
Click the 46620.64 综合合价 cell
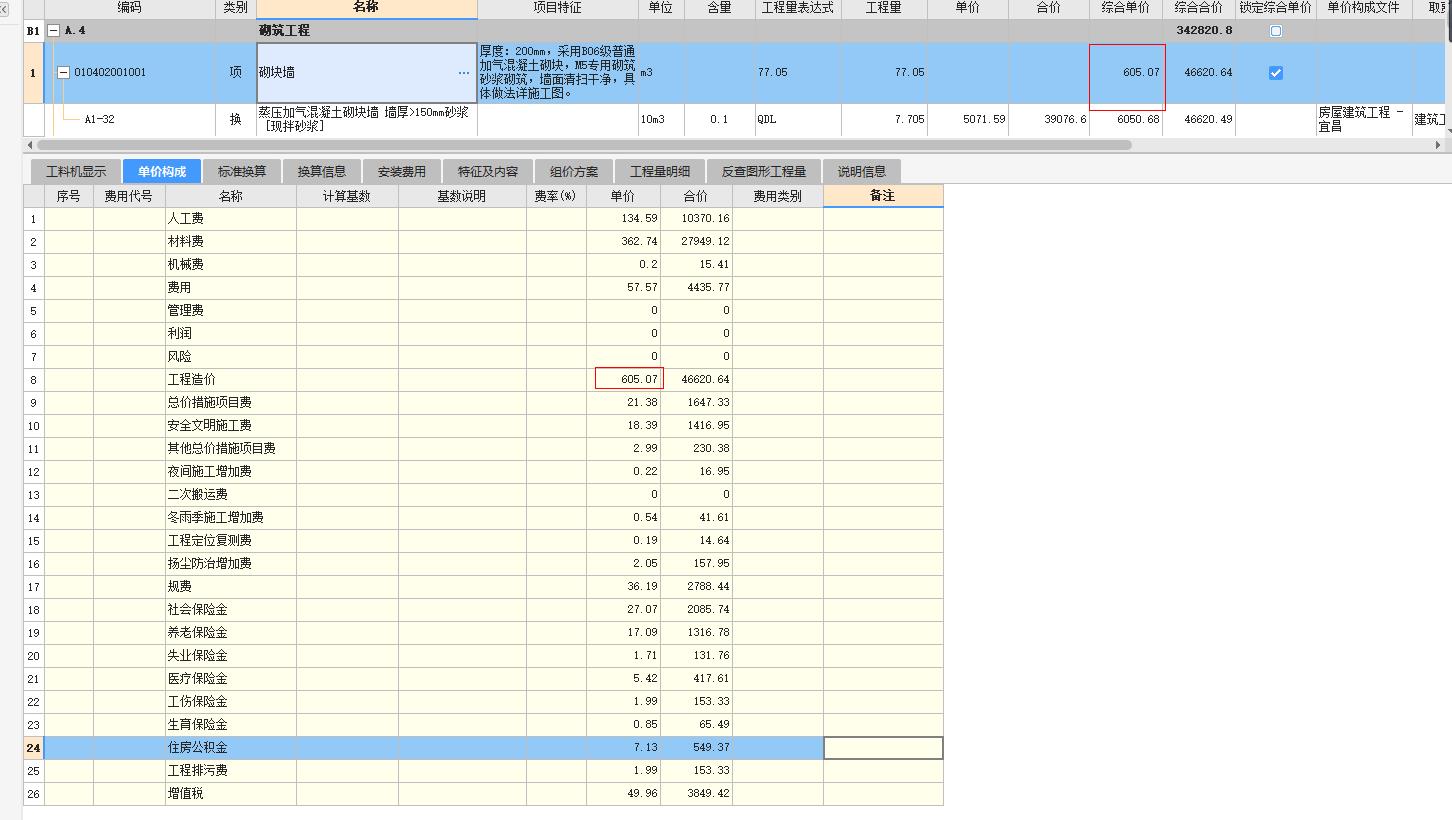(1199, 73)
